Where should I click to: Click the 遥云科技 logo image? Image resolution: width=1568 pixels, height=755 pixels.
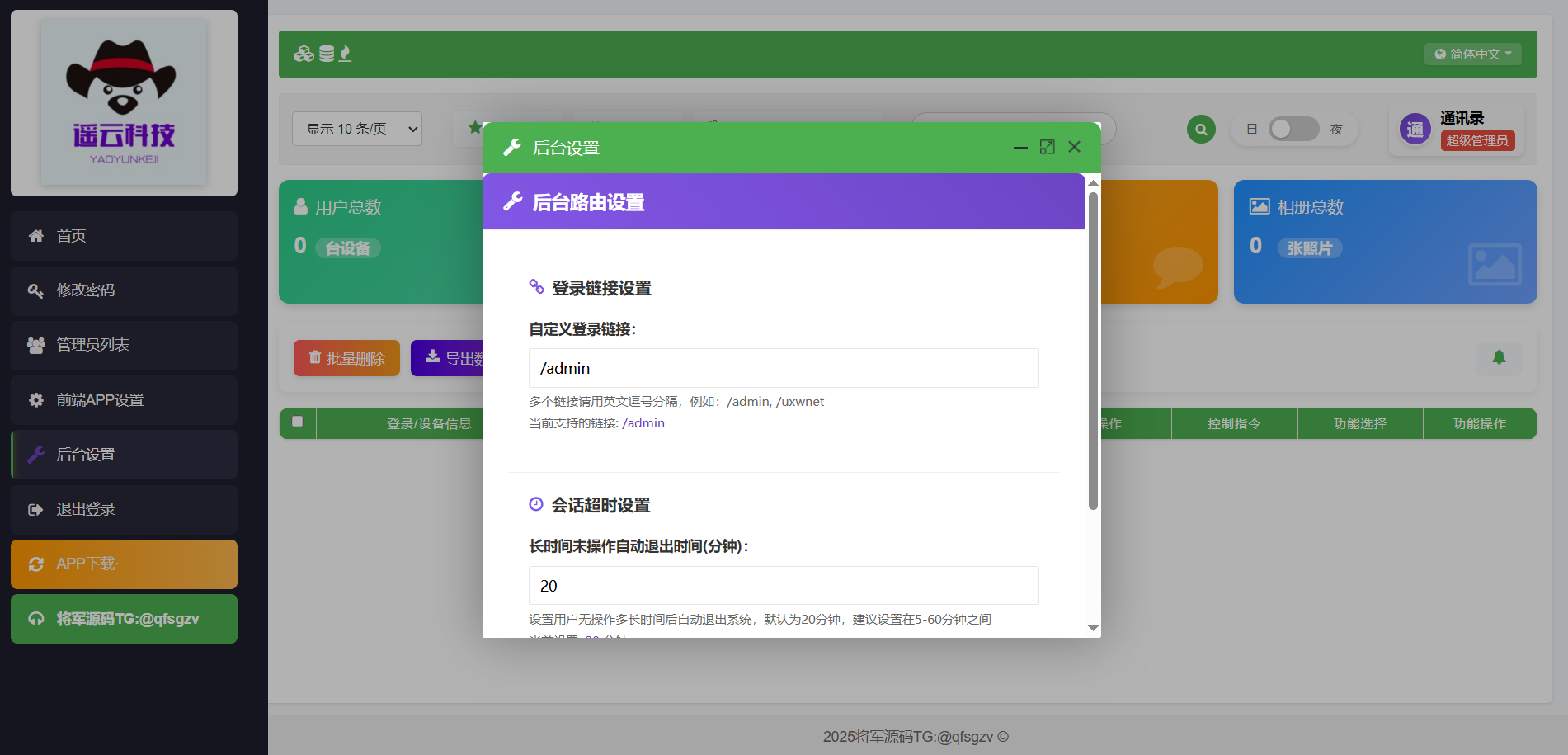click(x=124, y=102)
